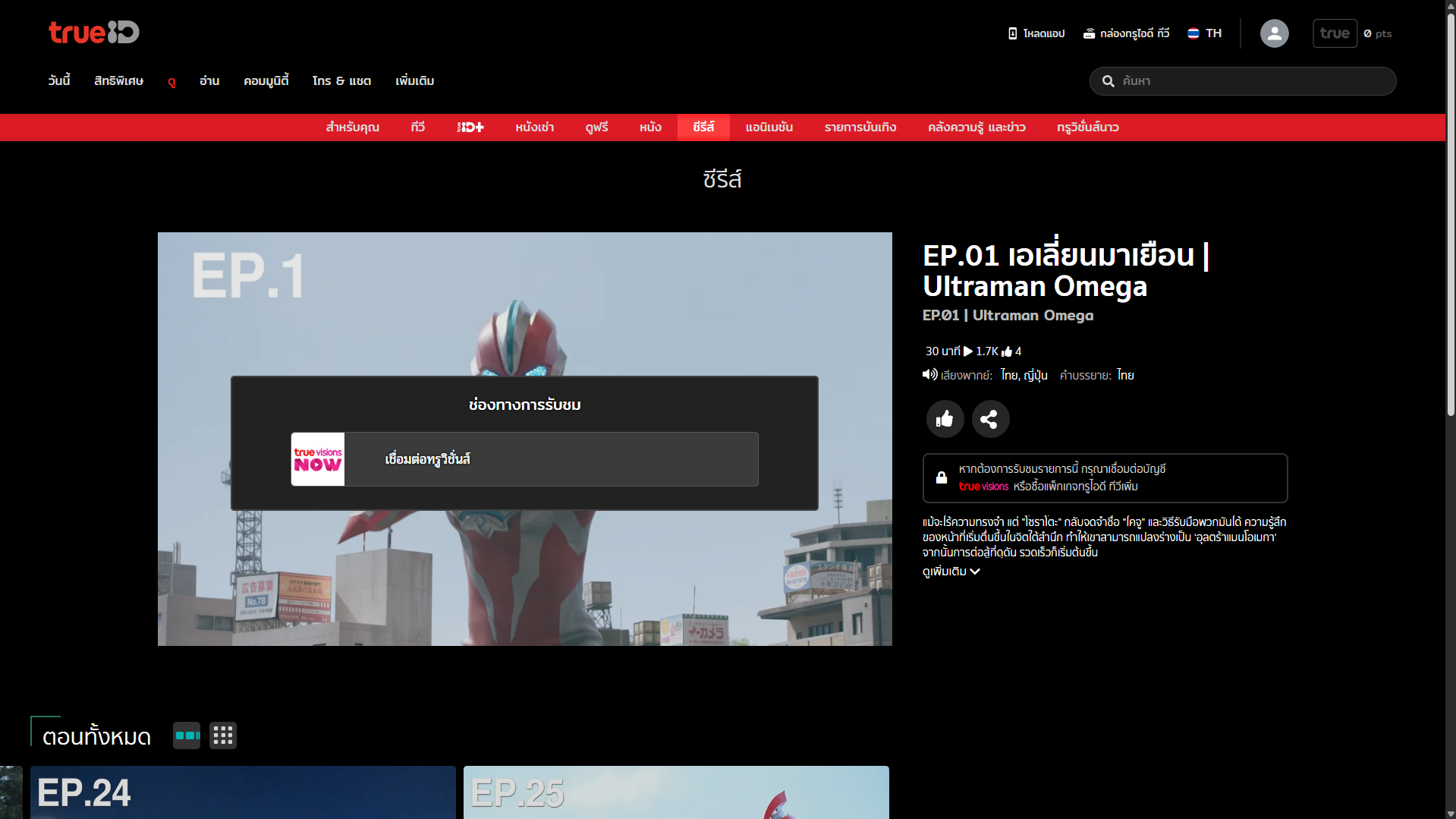
Task: Expand the เพิ่มเติม menu
Action: point(415,80)
